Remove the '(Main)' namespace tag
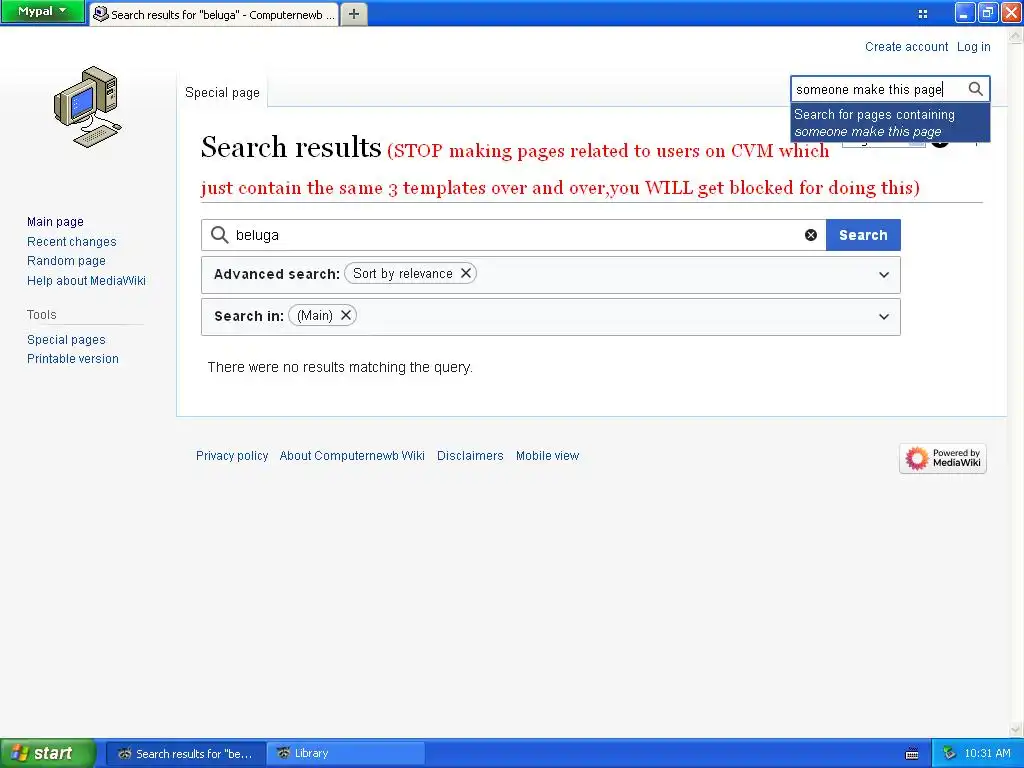 [345, 315]
